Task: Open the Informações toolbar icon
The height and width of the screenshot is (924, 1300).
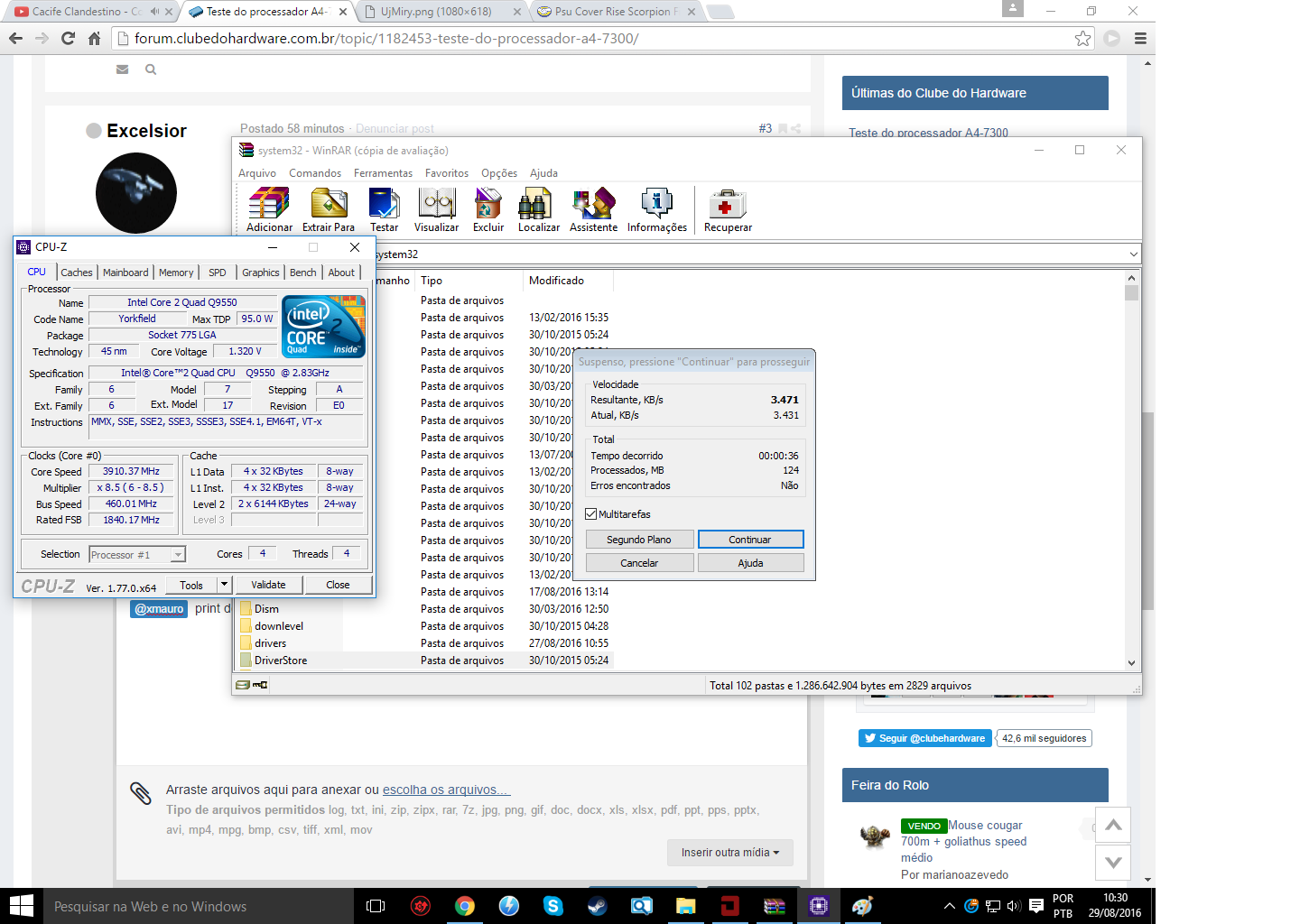Action: [657, 210]
